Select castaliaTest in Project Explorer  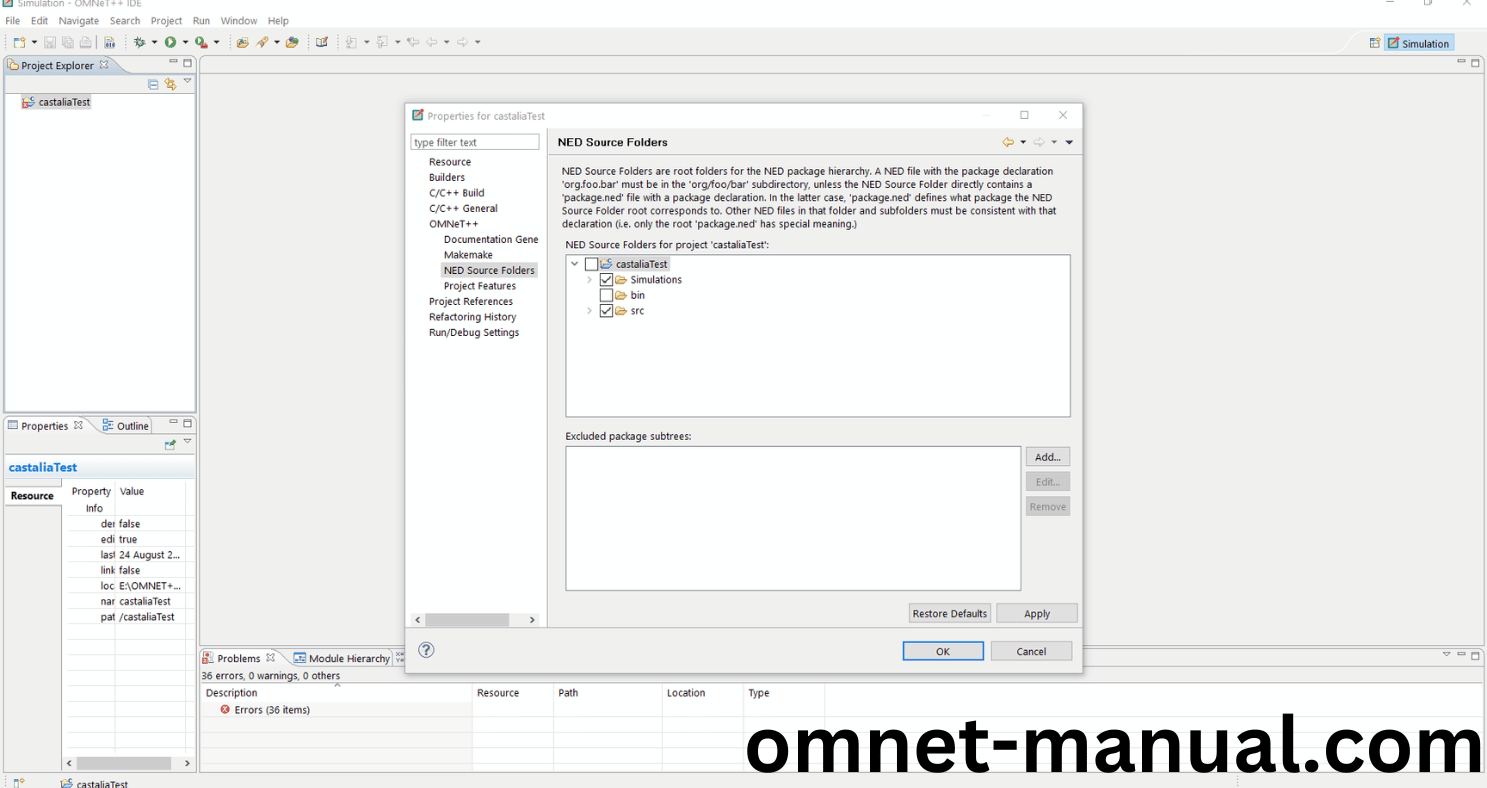pos(64,102)
